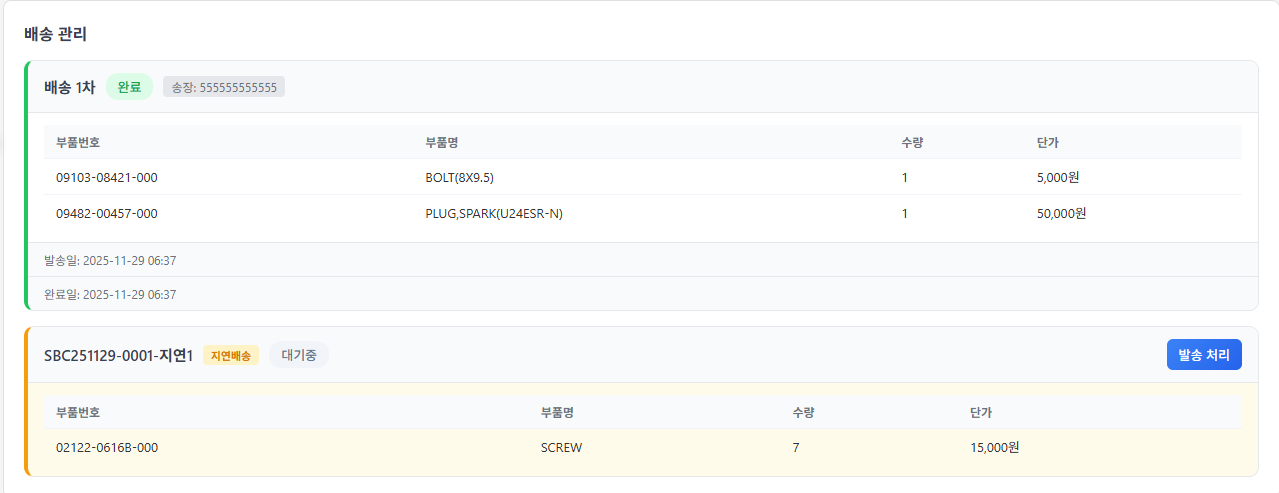Select the SBC251129-0001-지연1 shipment title

pyautogui.click(x=118, y=355)
